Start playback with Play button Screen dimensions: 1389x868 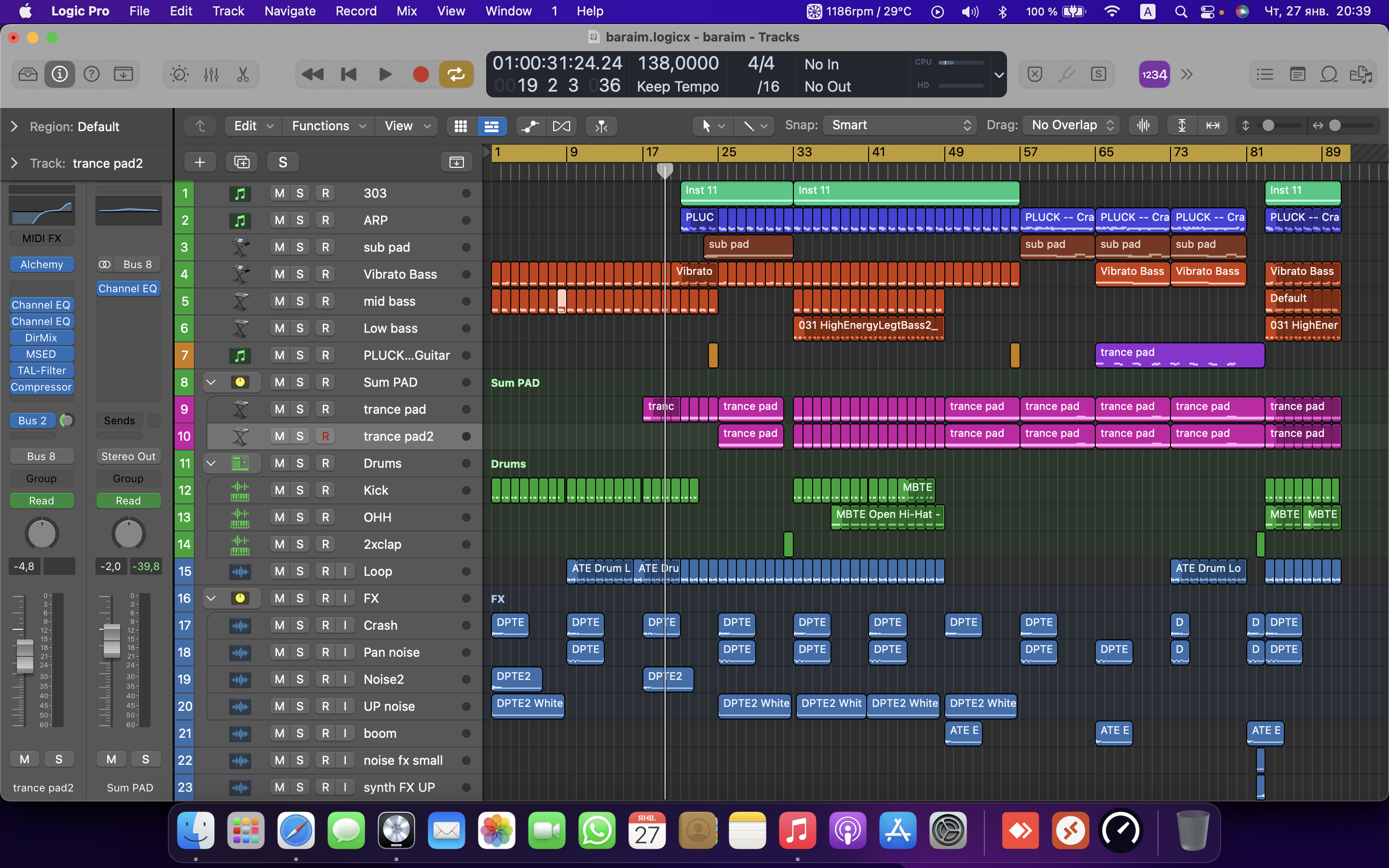coord(384,74)
